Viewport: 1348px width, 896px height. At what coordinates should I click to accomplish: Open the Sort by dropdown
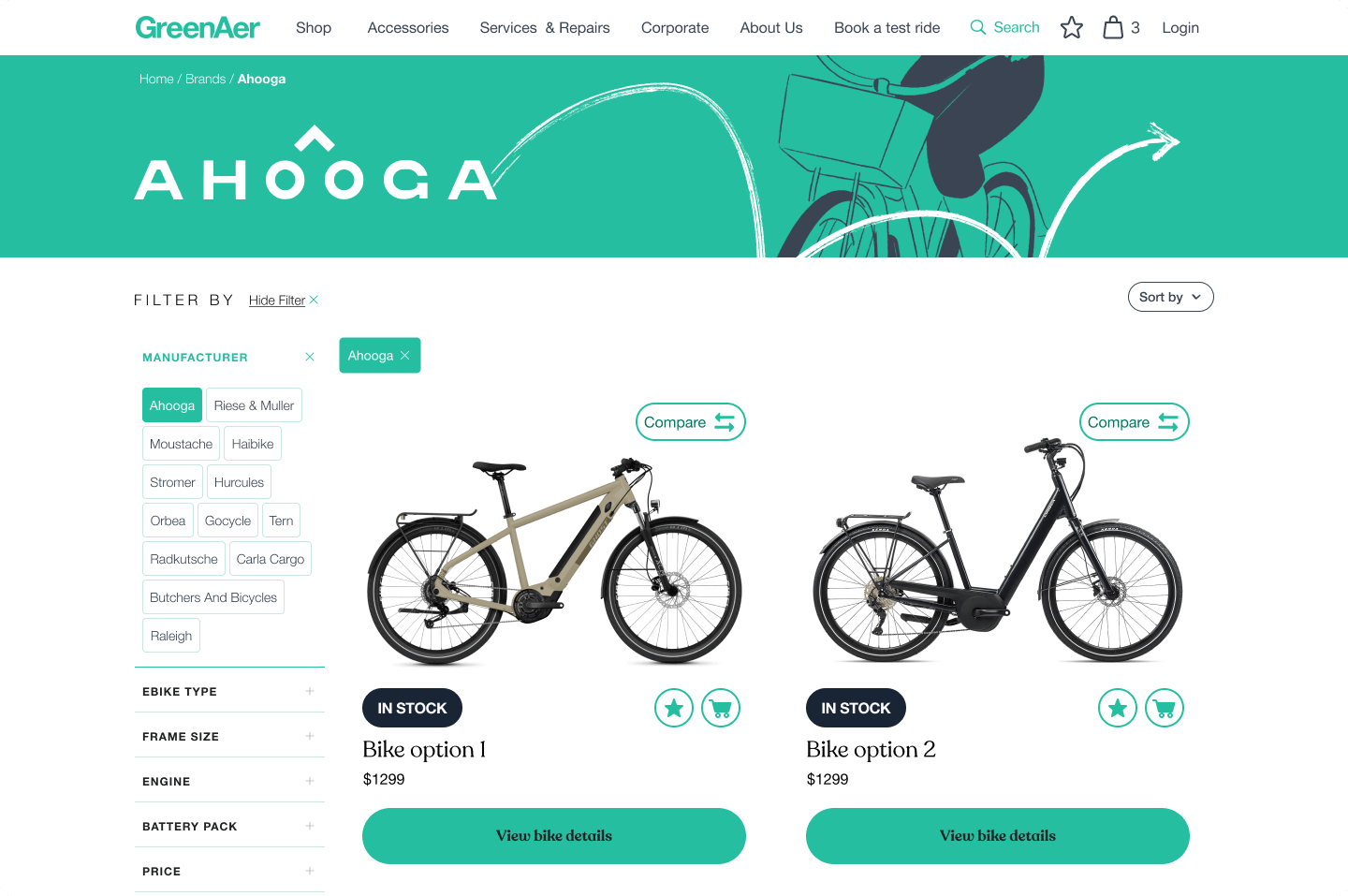coord(1170,297)
